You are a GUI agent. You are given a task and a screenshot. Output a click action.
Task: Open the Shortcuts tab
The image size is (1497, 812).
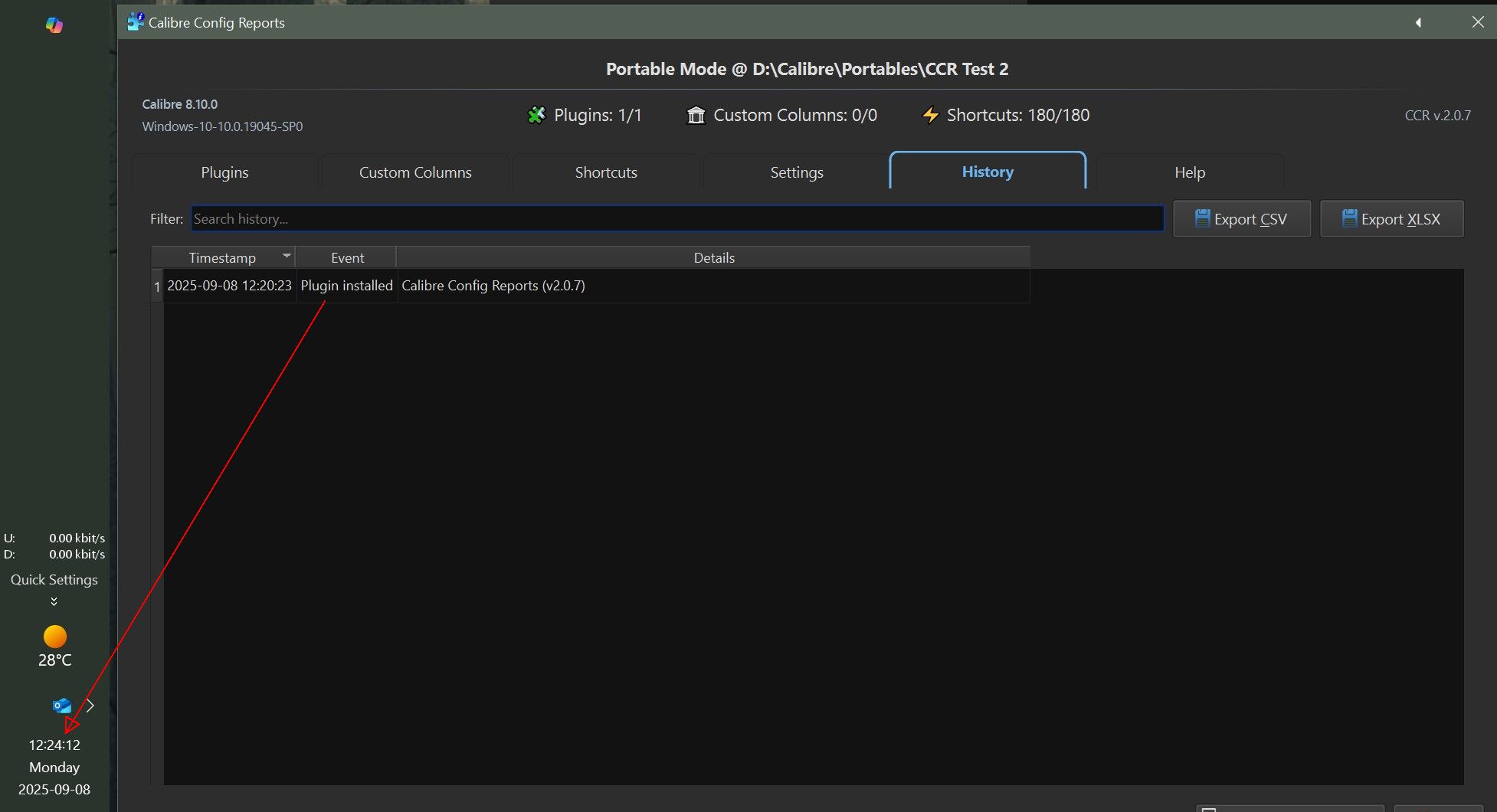(606, 172)
